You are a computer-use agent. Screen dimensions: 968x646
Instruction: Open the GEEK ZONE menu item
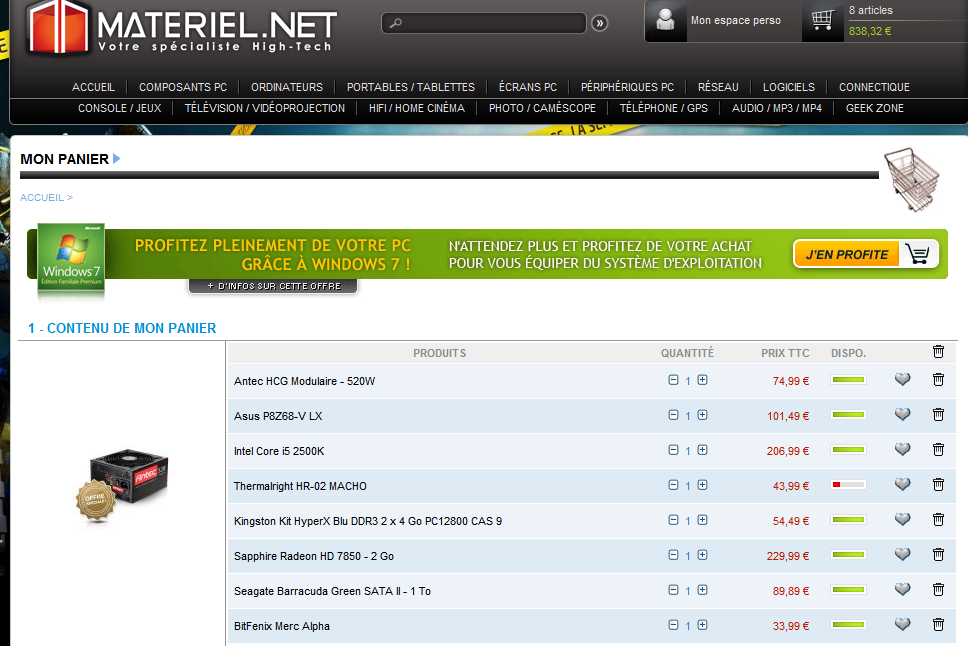tap(875, 108)
